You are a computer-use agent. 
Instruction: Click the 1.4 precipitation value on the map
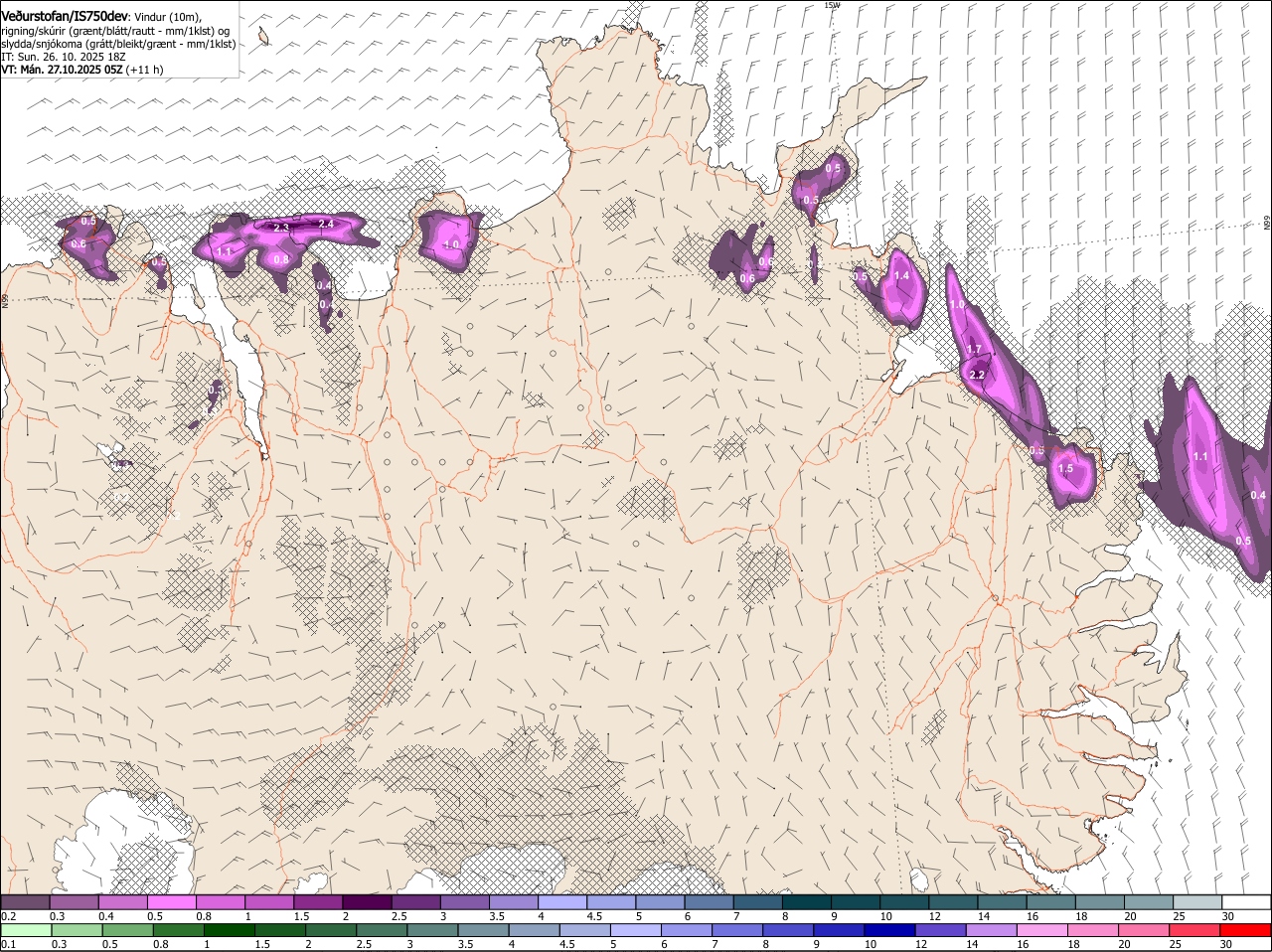tap(901, 276)
